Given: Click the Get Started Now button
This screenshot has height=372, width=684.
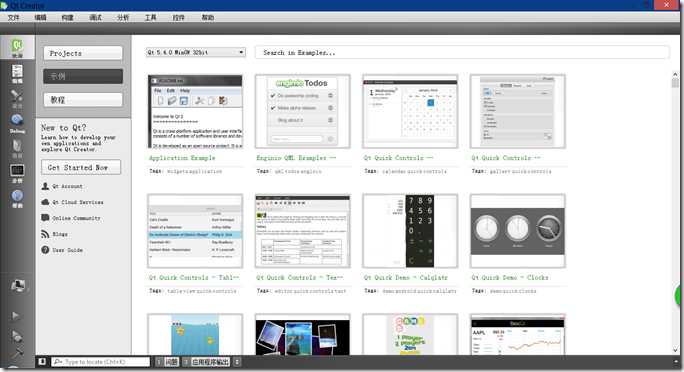Looking at the screenshot, I should [81, 167].
